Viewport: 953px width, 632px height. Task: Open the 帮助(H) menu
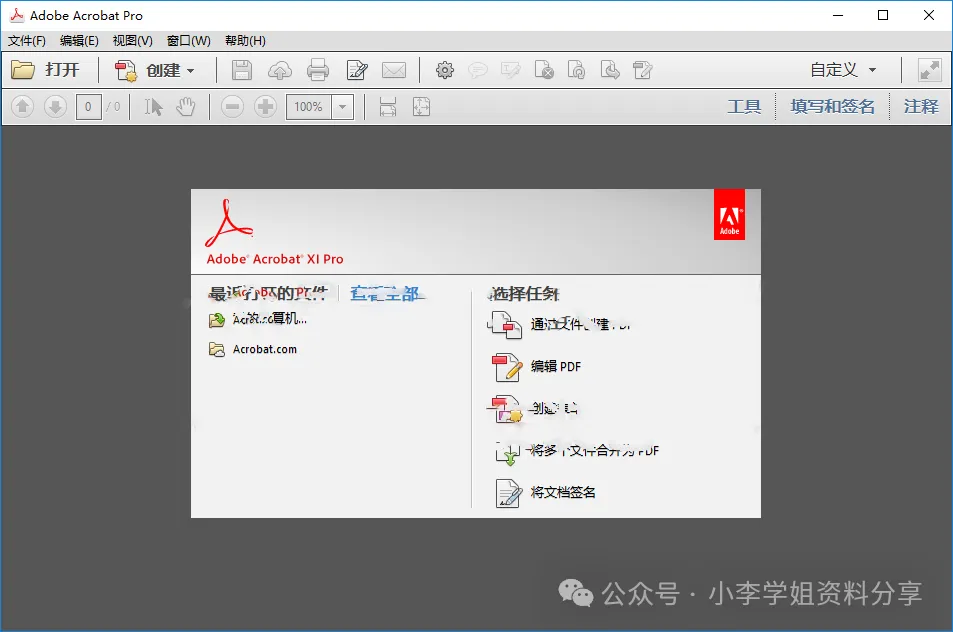pyautogui.click(x=245, y=41)
